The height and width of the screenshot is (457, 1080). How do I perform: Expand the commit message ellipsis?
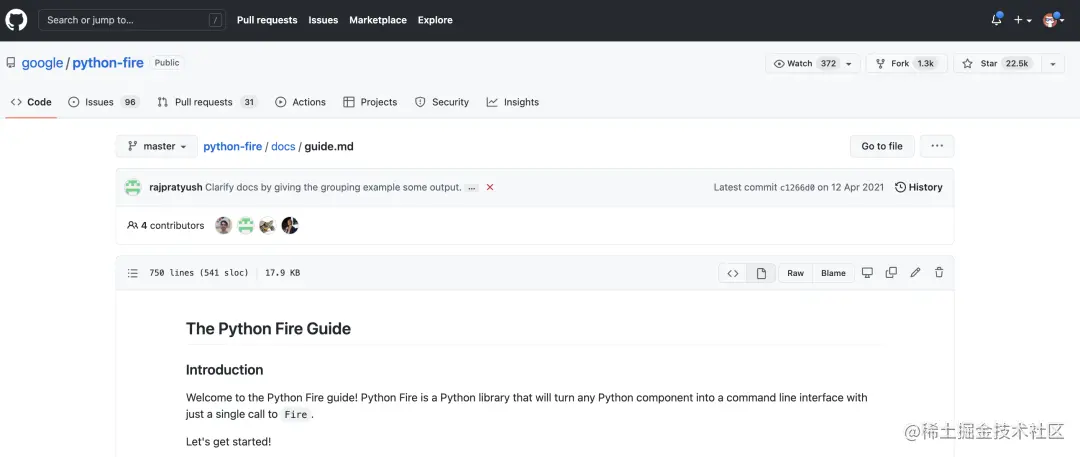coord(472,188)
